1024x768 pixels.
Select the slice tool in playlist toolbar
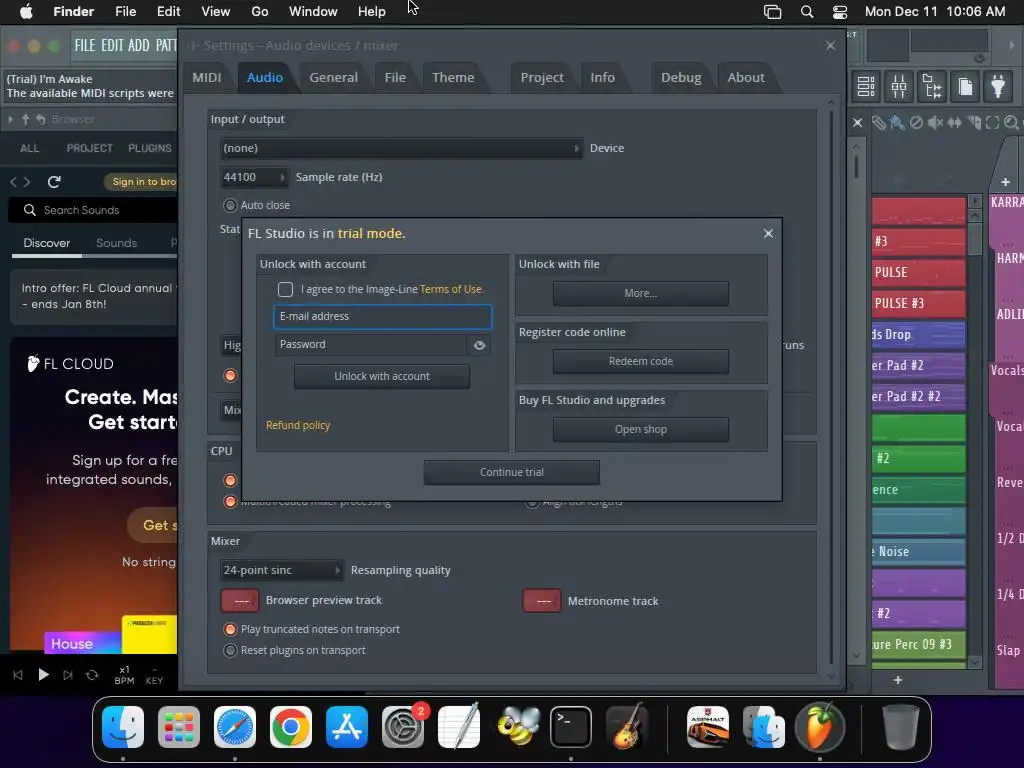pyautogui.click(x=974, y=122)
